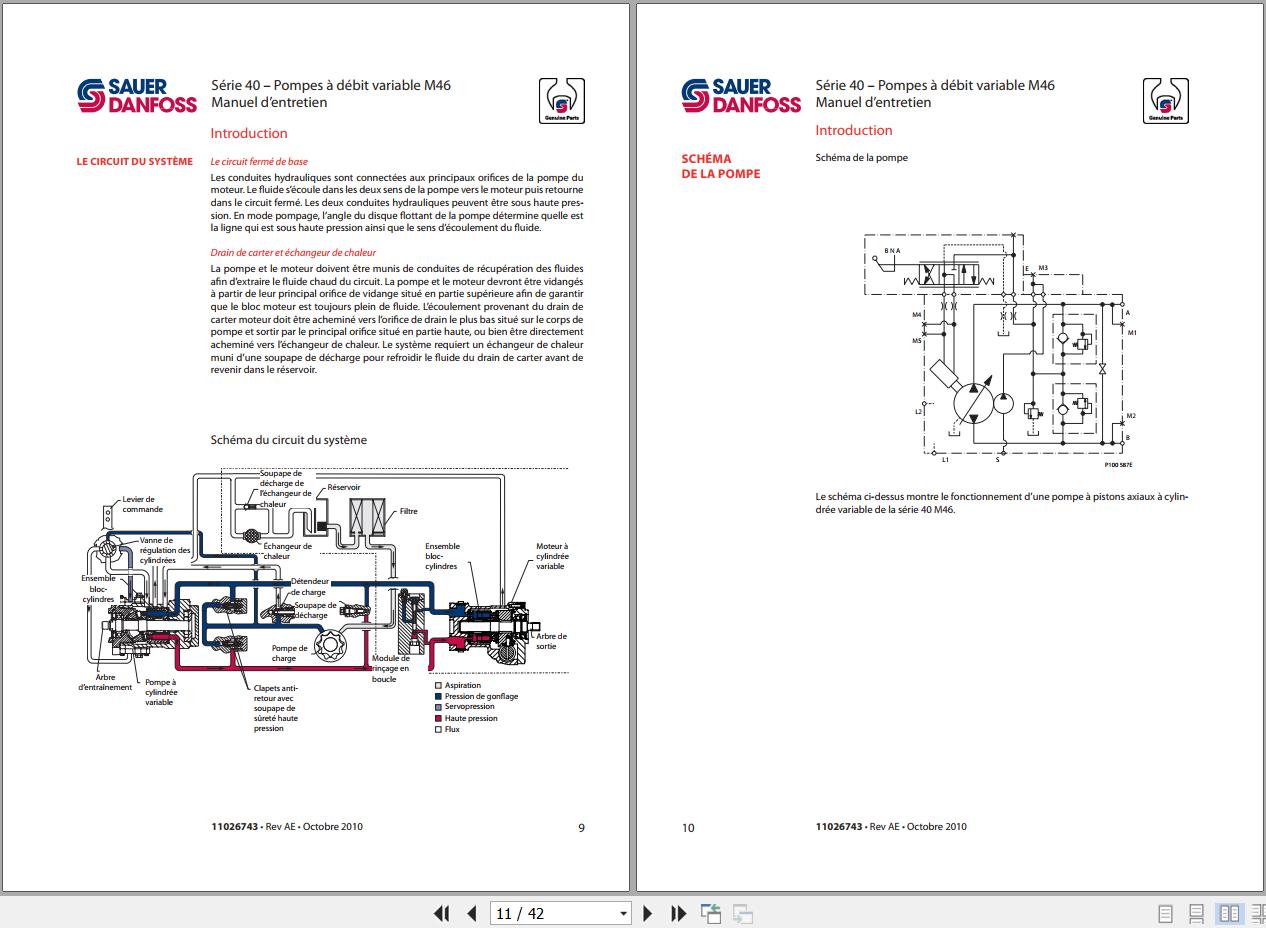Enable continuous scrolling page view
Screen dimensions: 1266x928
pyautogui.click(x=1196, y=913)
